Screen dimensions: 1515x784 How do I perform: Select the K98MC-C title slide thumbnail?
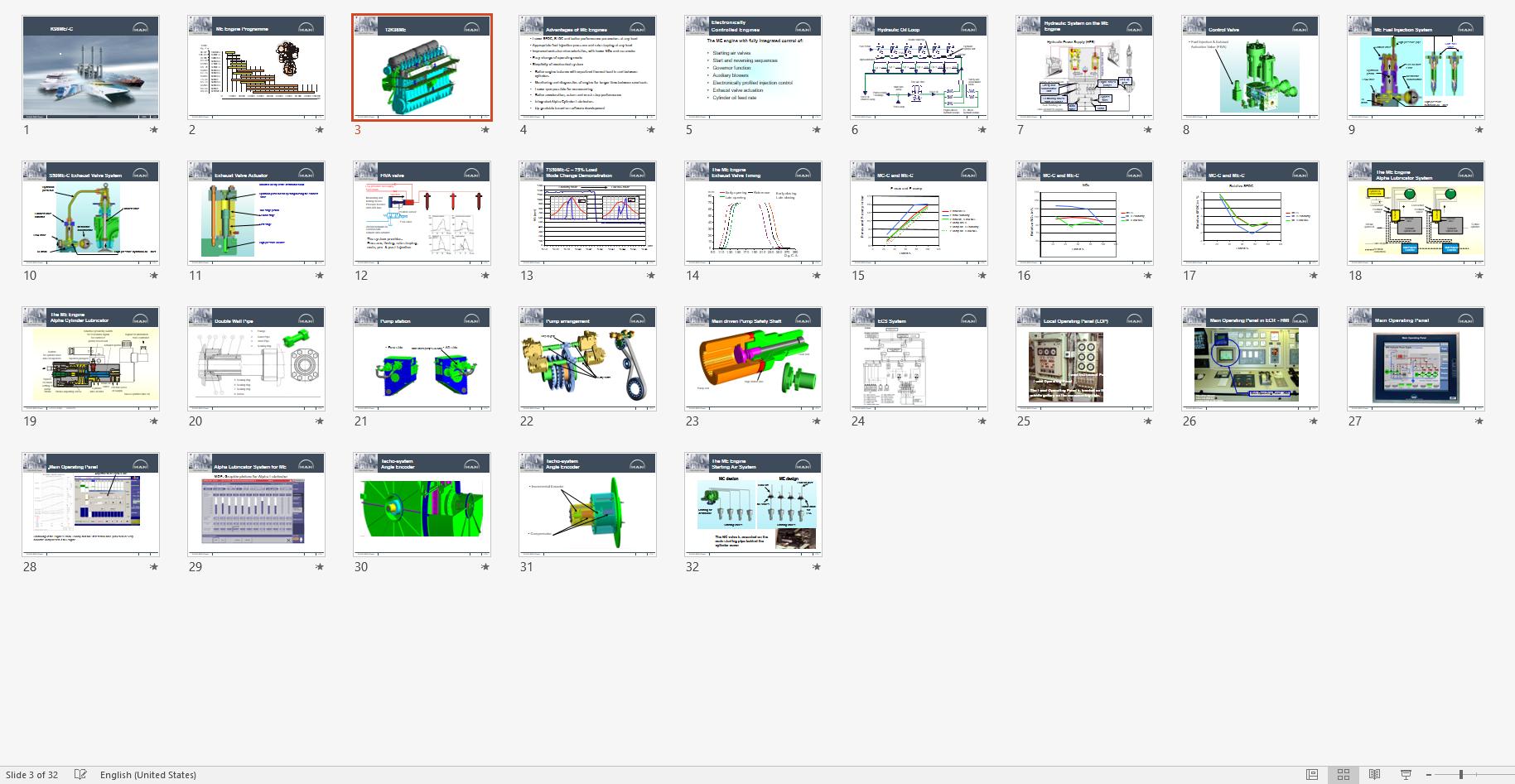pyautogui.click(x=91, y=67)
